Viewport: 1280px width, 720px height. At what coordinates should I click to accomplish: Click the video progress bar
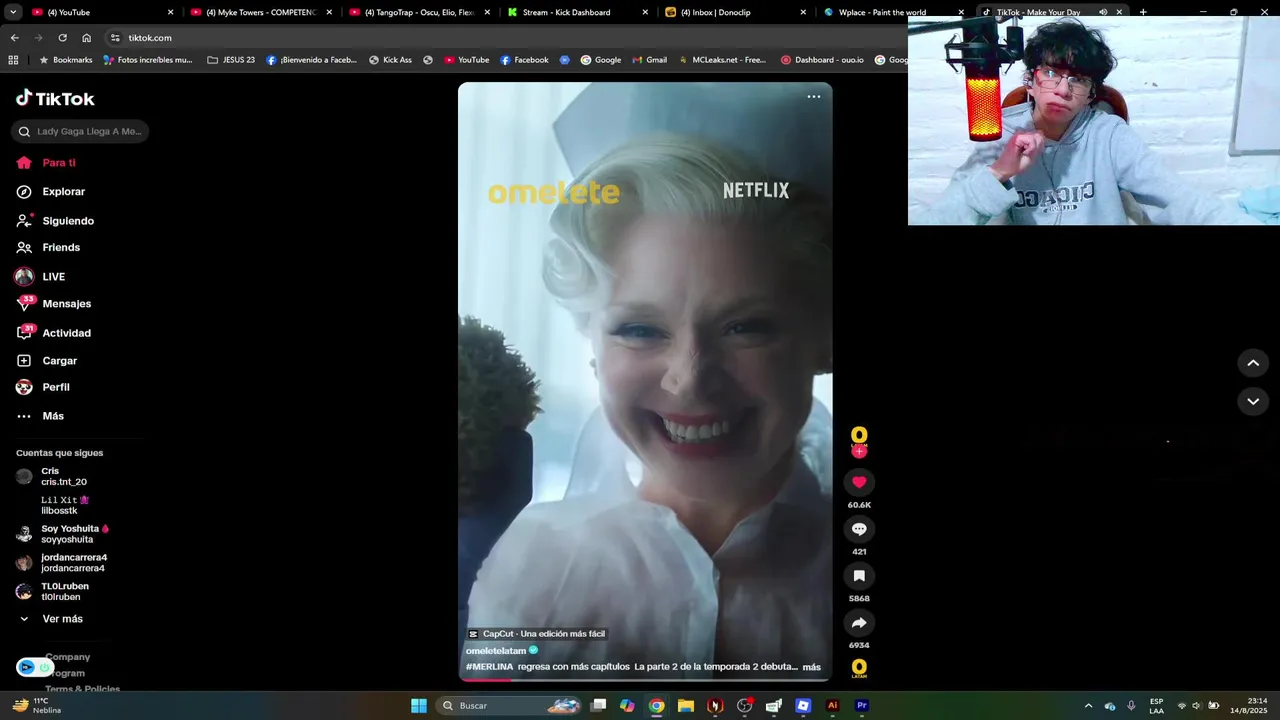pos(645,679)
